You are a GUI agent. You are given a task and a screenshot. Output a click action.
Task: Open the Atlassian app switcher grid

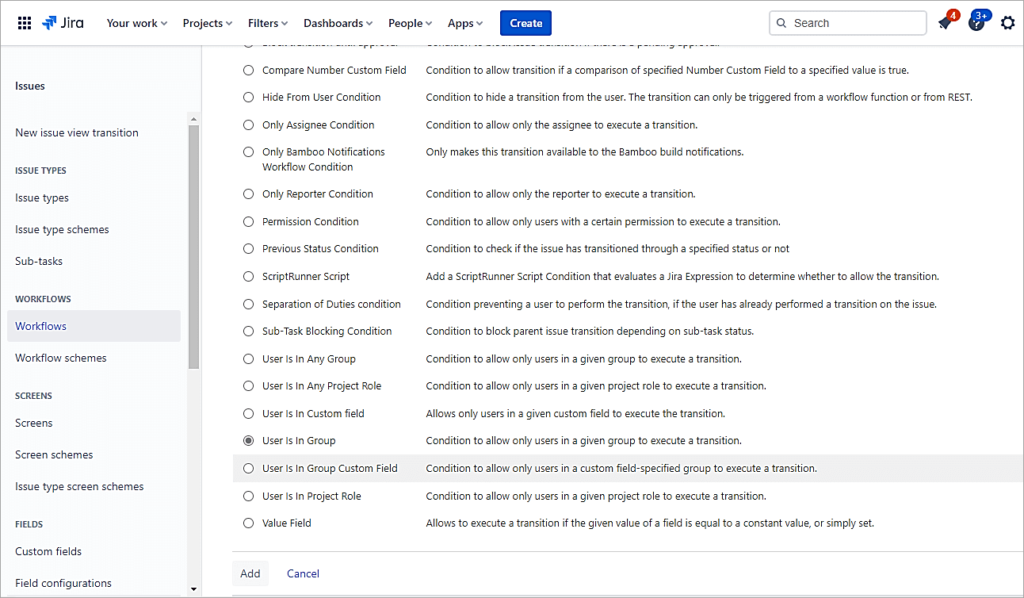point(24,22)
